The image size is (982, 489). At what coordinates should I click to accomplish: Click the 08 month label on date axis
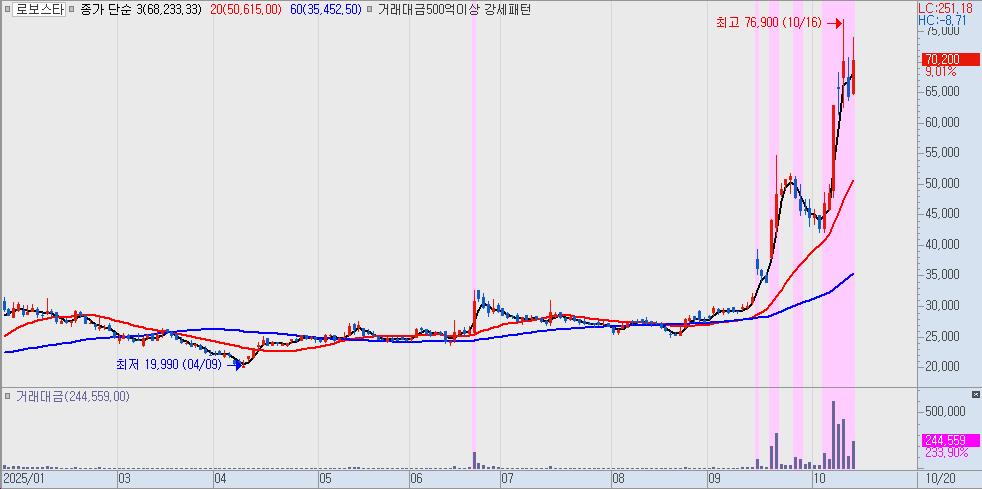(x=618, y=479)
